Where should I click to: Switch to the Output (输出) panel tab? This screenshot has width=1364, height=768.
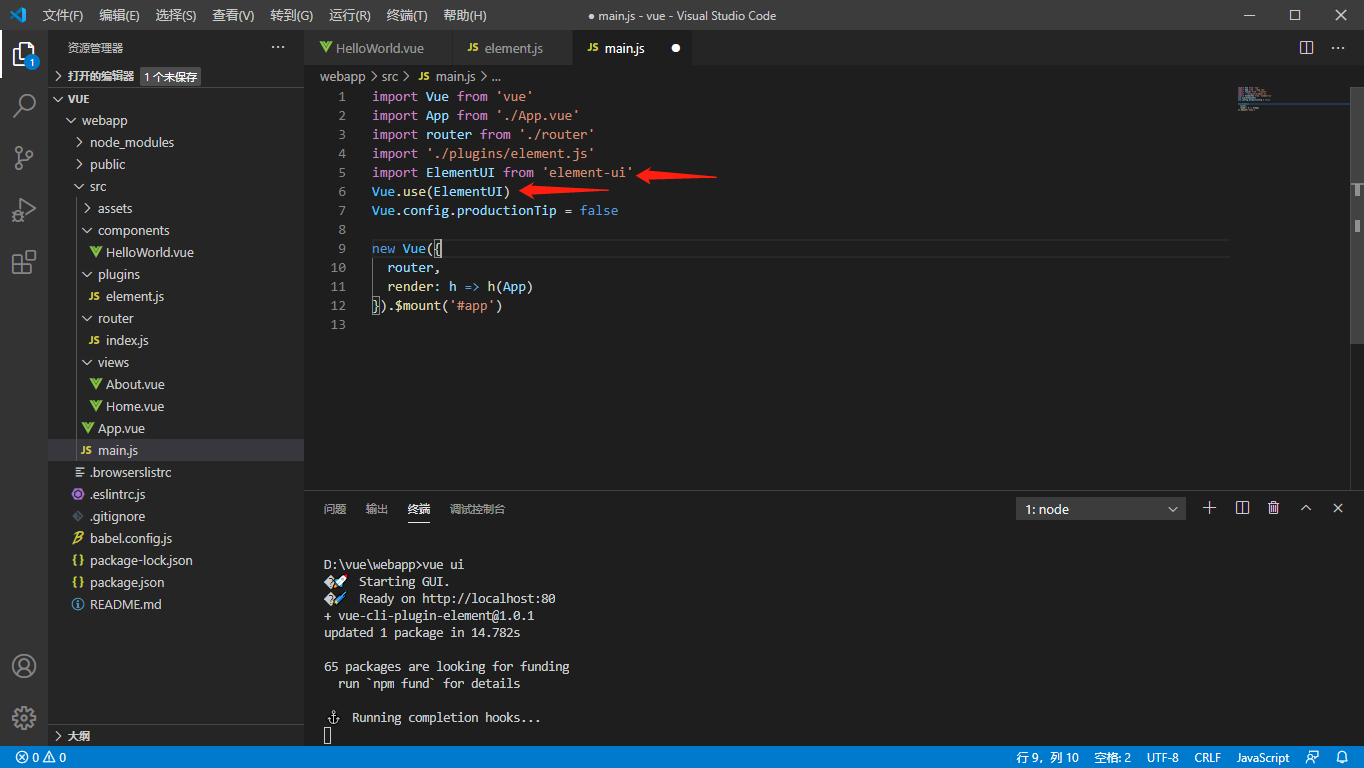[377, 509]
